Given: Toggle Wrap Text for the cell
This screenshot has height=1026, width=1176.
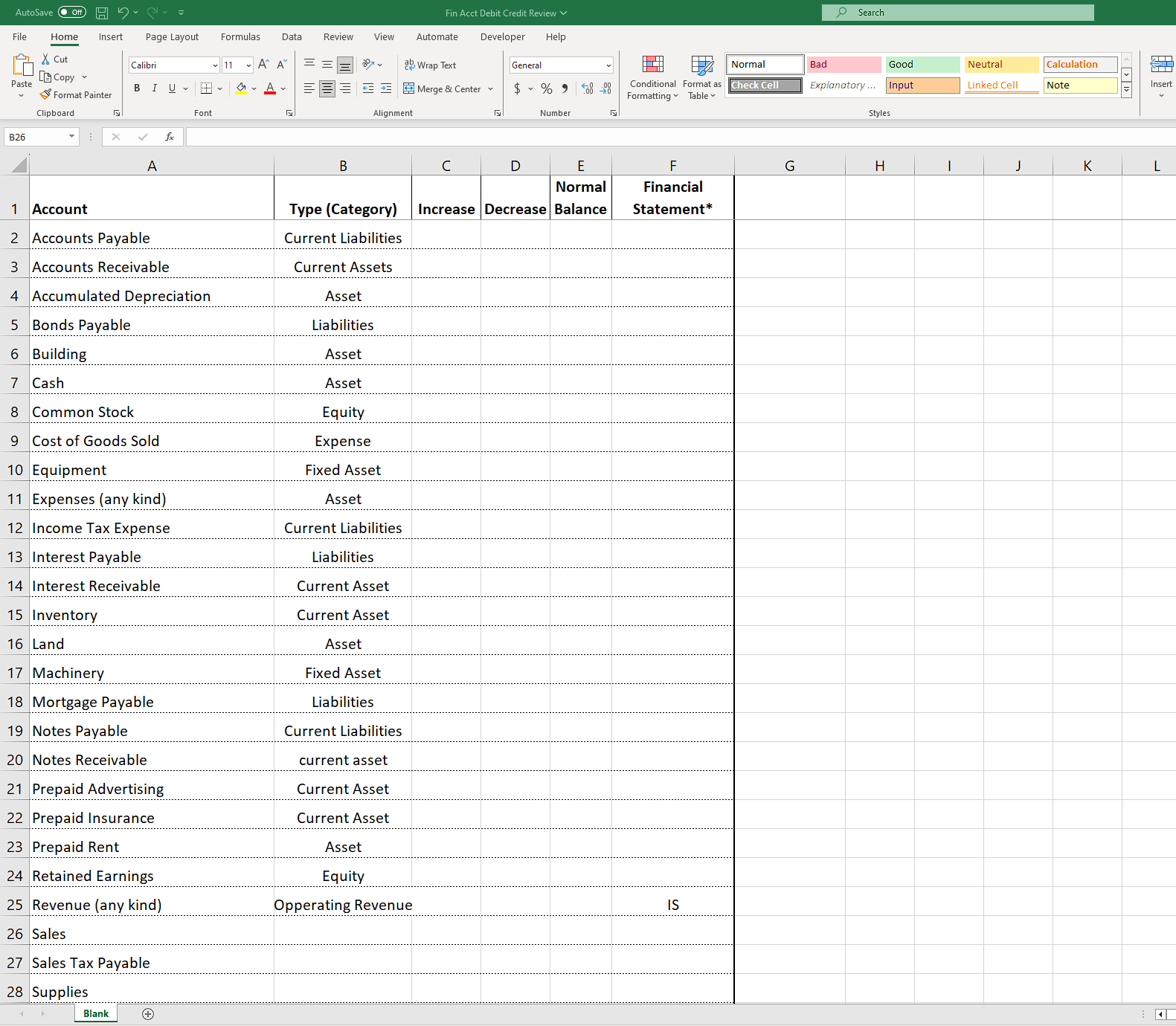Looking at the screenshot, I should point(431,65).
